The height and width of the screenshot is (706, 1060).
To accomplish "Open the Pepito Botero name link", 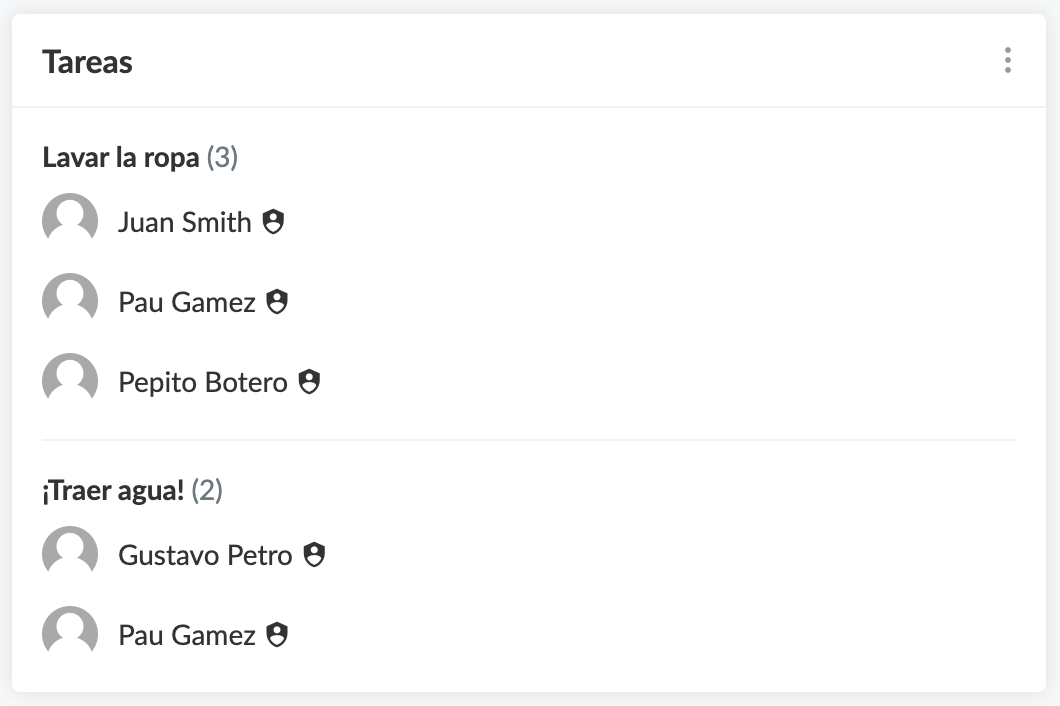I will (x=203, y=382).
